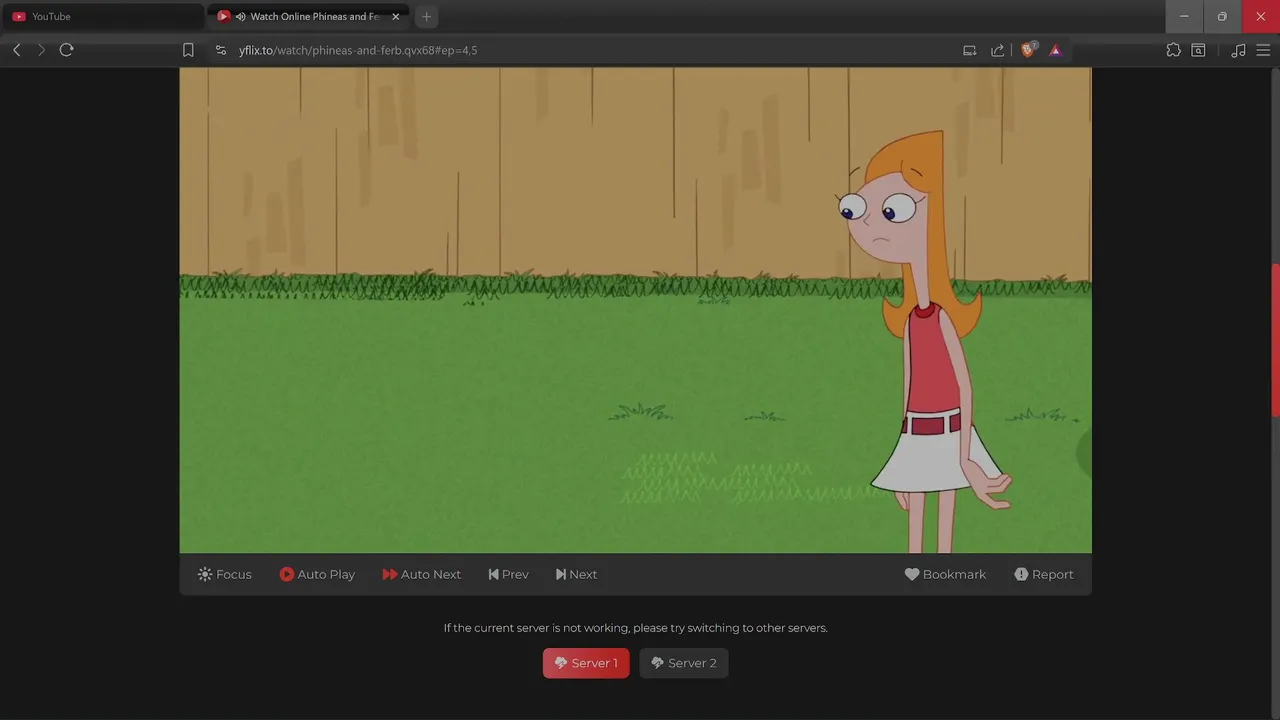Go forward to the next page
This screenshot has width=1280, height=720.
(x=41, y=50)
